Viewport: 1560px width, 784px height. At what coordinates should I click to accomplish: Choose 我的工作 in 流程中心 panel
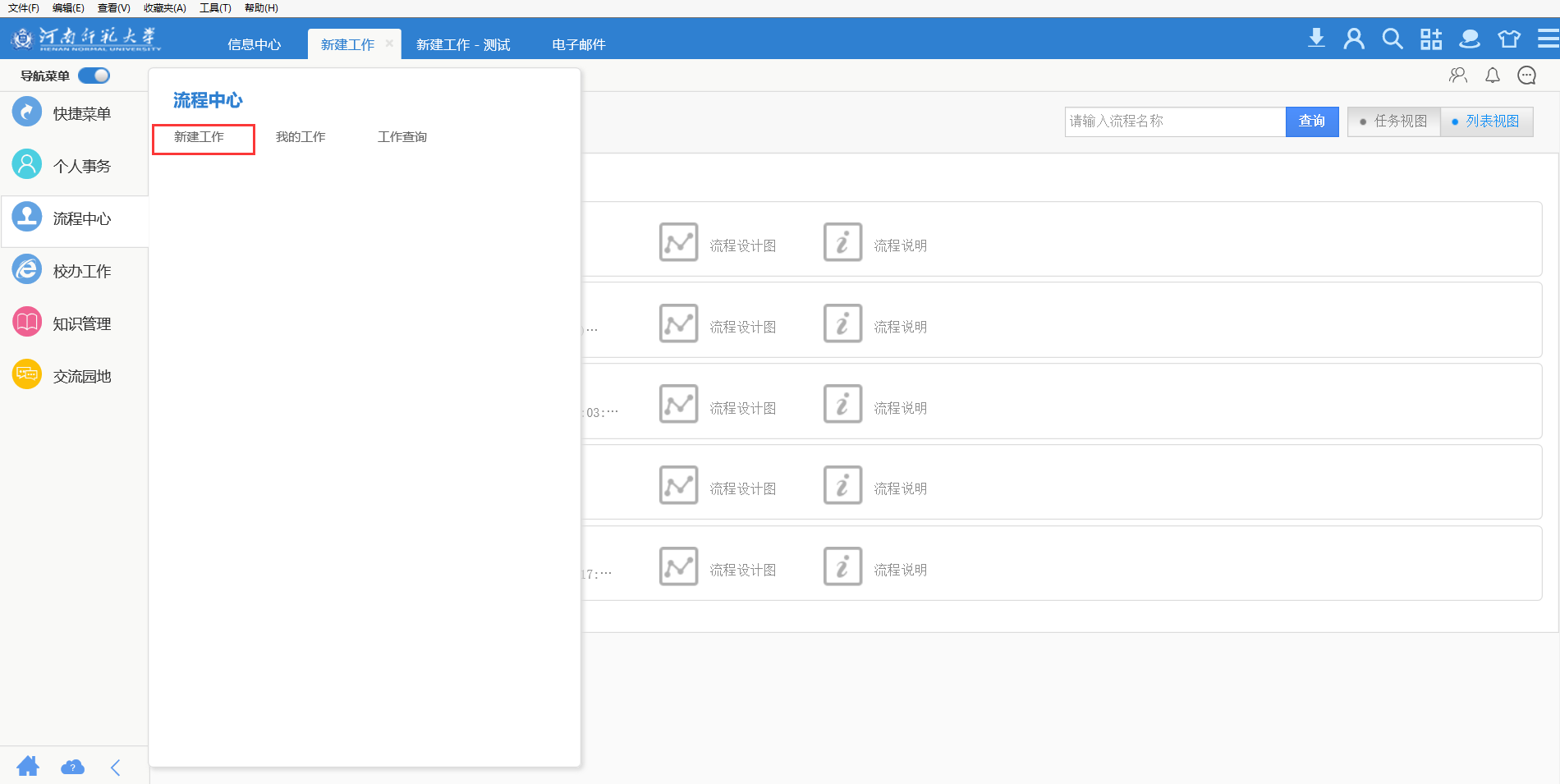(x=301, y=137)
